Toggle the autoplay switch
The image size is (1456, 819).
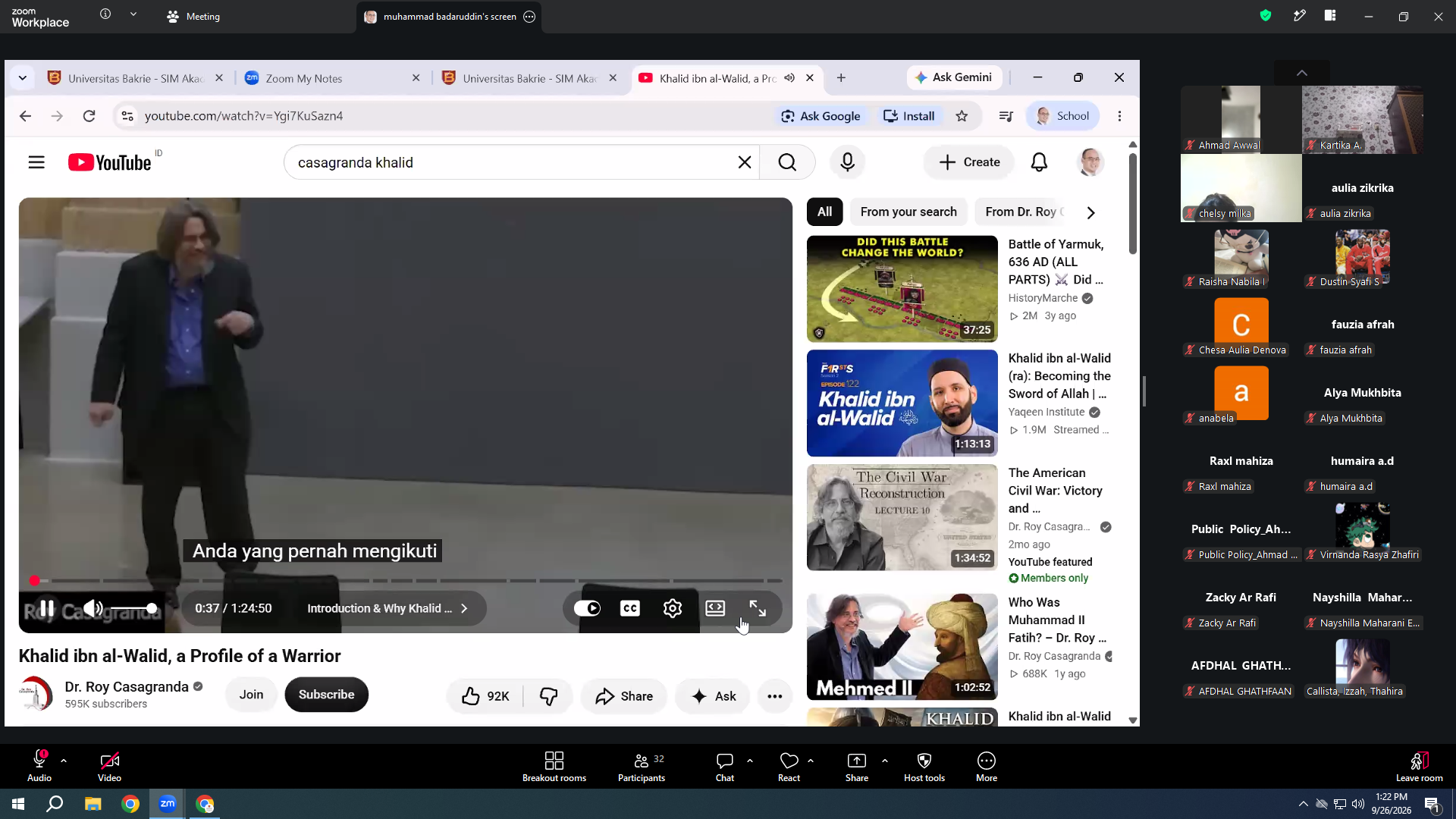[x=587, y=608]
